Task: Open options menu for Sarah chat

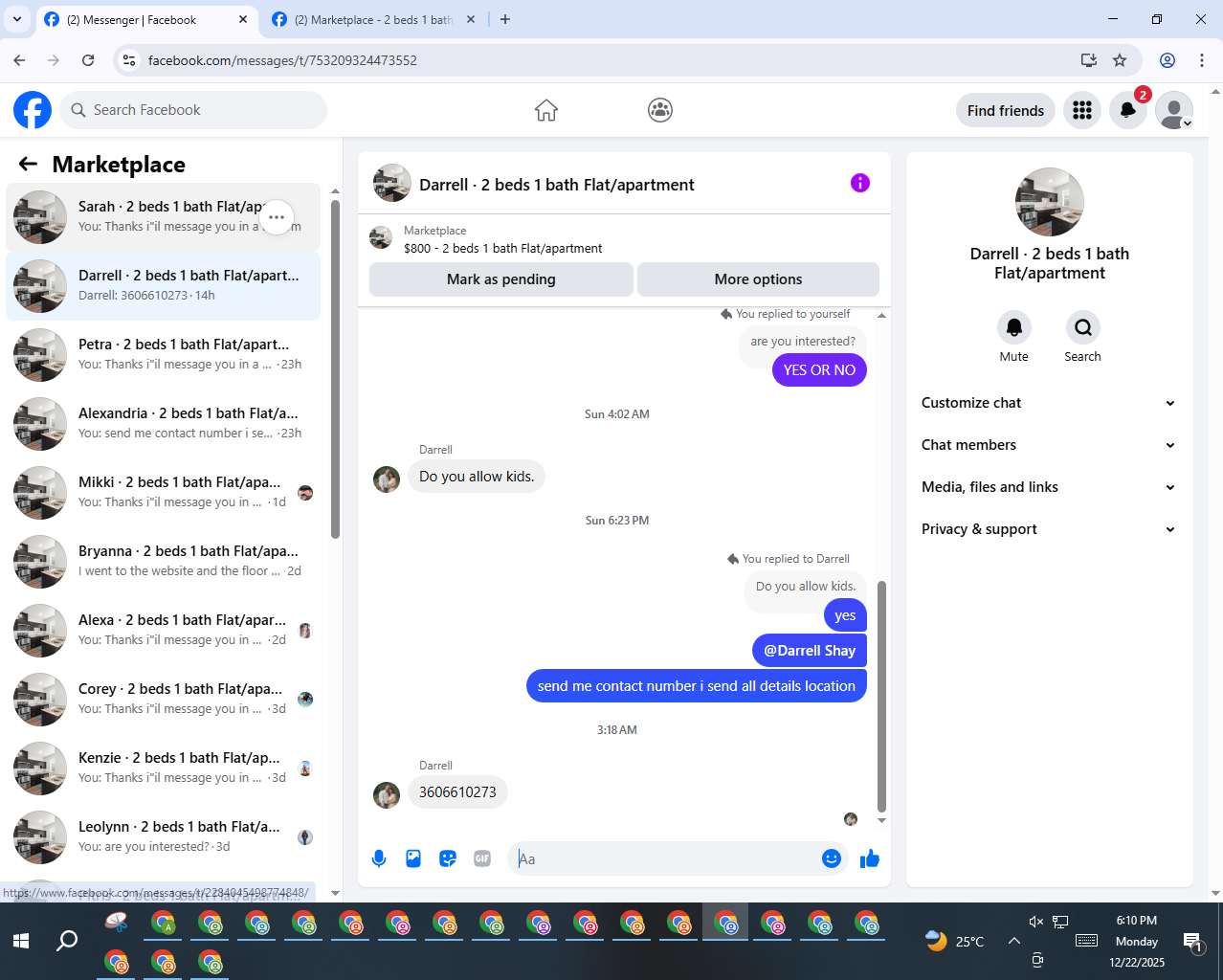Action: coord(277,217)
